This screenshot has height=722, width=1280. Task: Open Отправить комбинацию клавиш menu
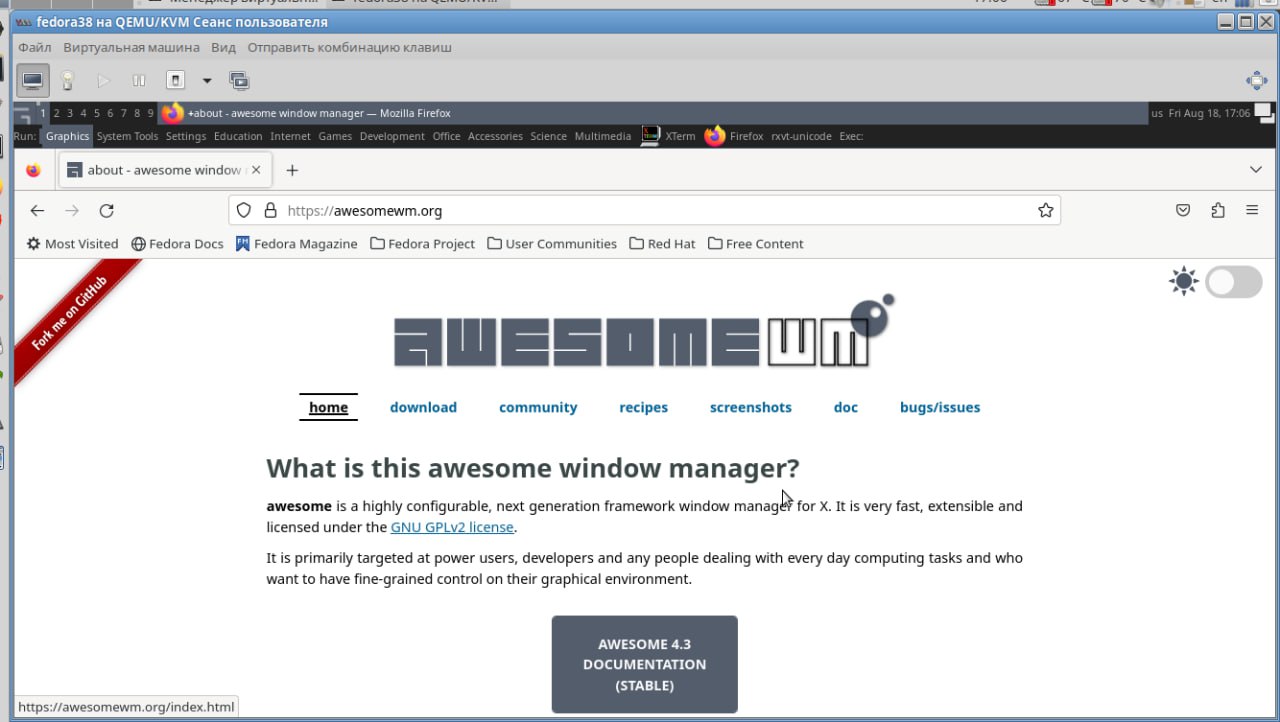(349, 47)
